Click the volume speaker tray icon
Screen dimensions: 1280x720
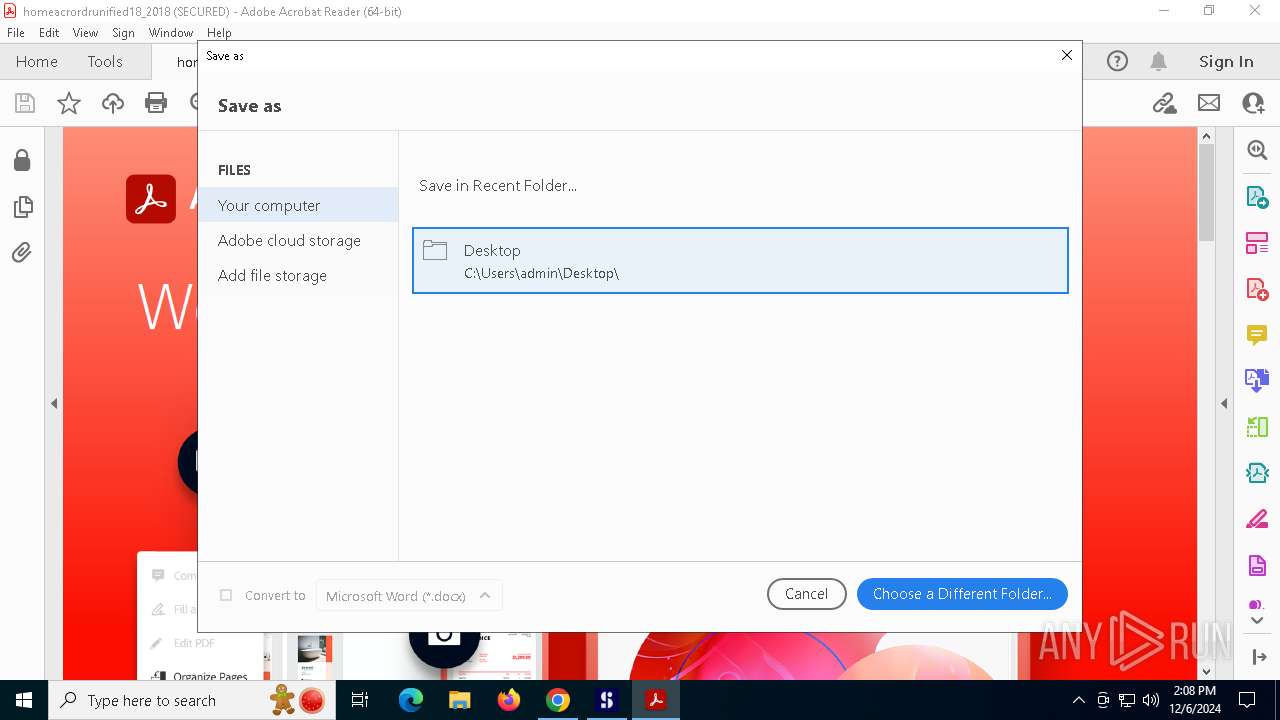click(1151, 700)
